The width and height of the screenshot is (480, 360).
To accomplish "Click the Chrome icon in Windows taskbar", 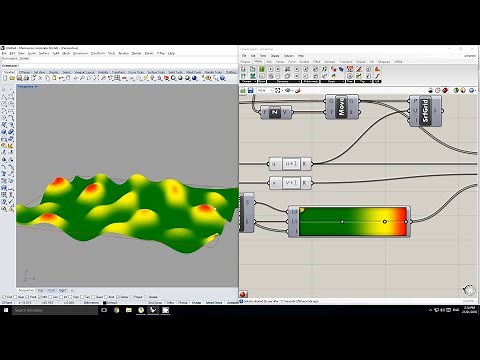I will pos(116,310).
